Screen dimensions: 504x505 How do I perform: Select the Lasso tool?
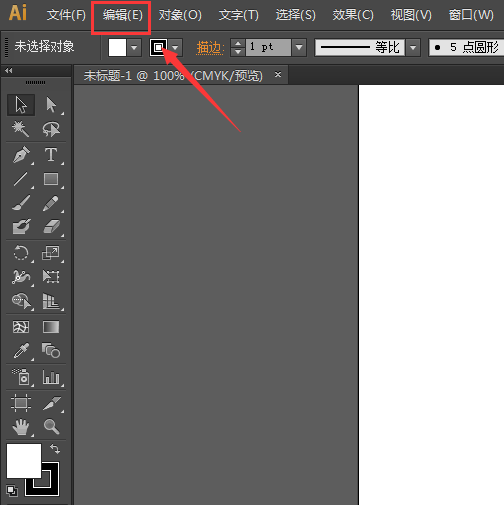pos(51,129)
